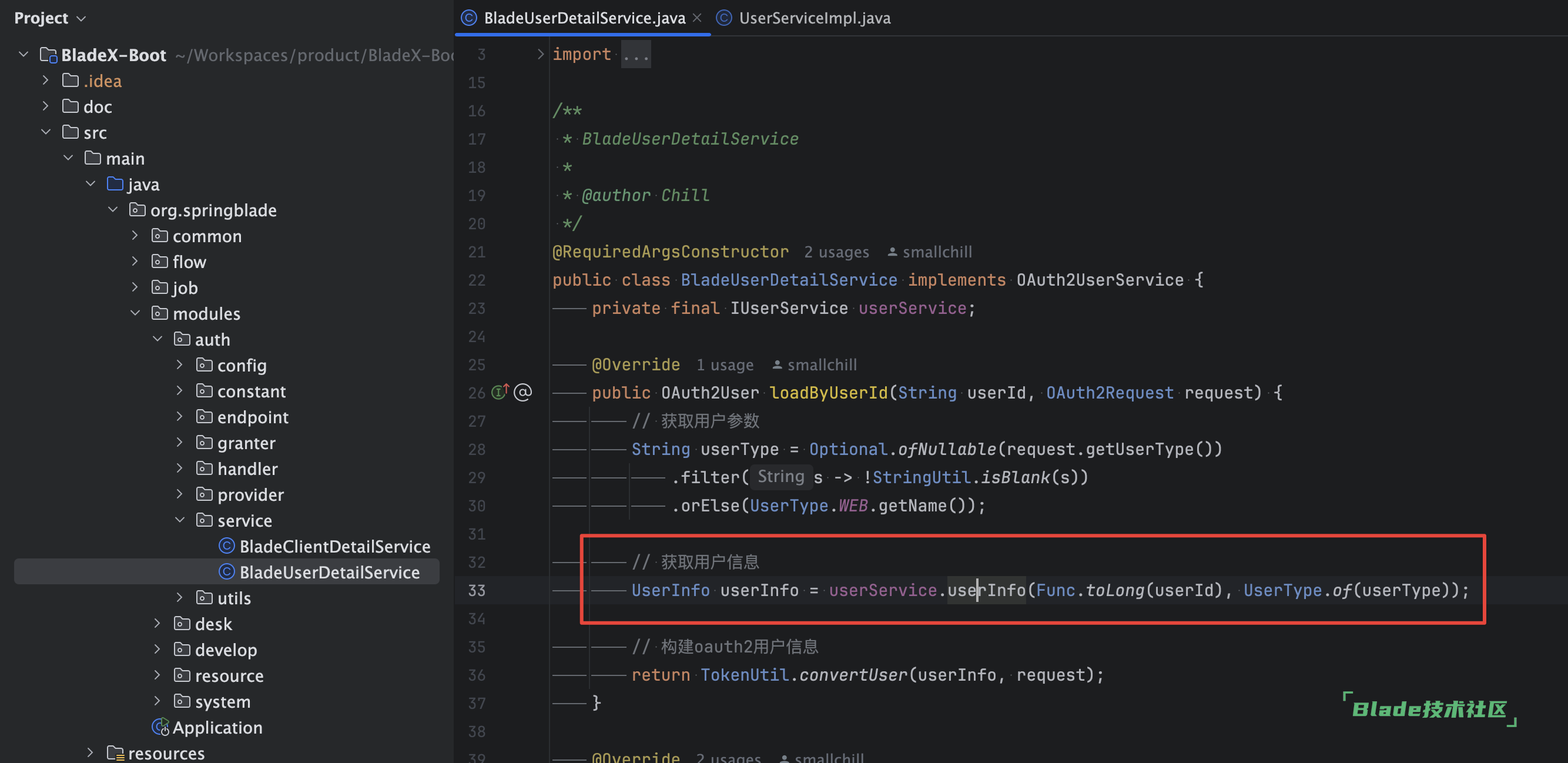Viewport: 1568px width, 763px height.
Task: Collapse the auth package
Action: coord(158,339)
